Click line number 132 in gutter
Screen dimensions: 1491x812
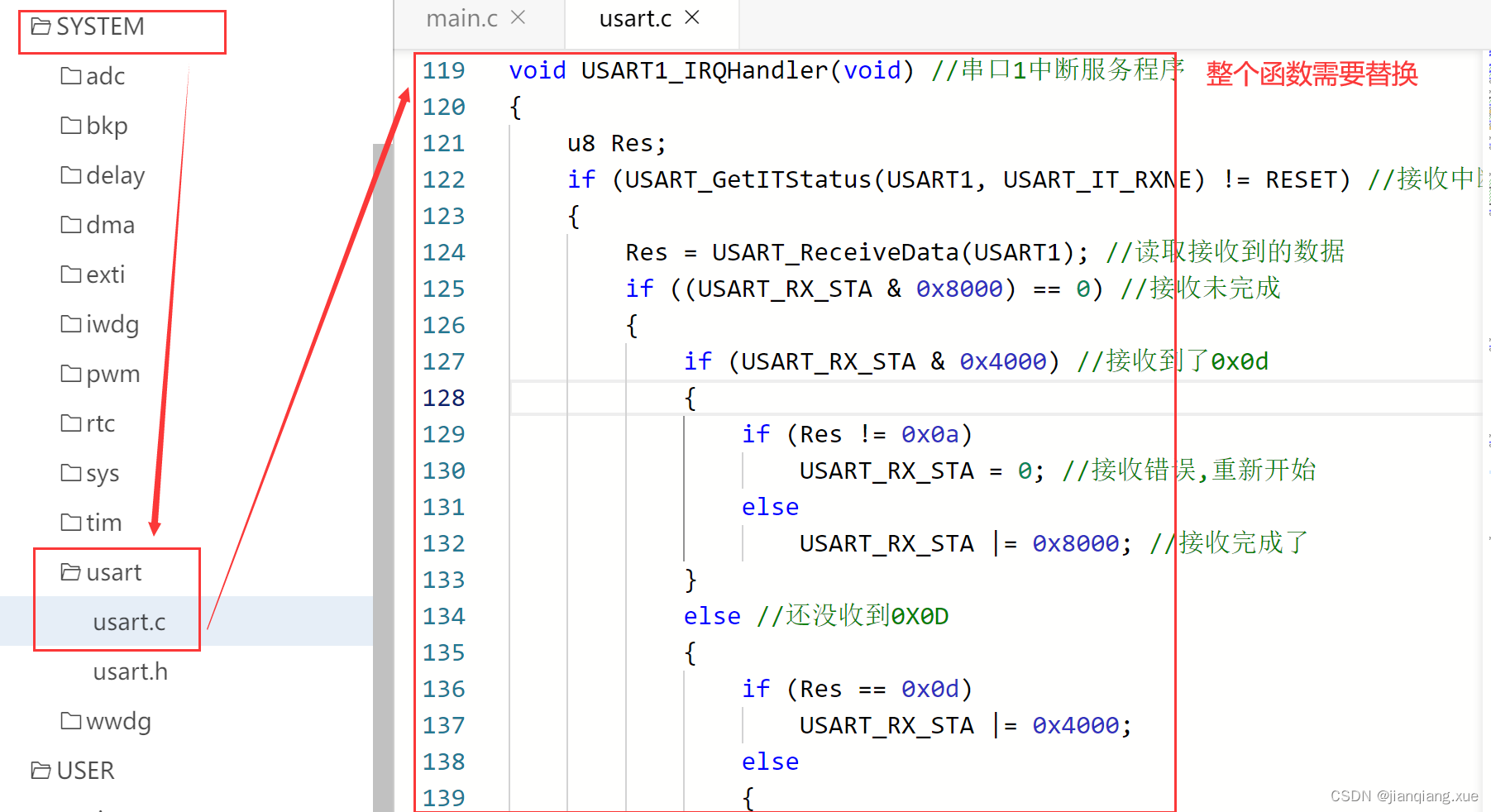(x=444, y=544)
